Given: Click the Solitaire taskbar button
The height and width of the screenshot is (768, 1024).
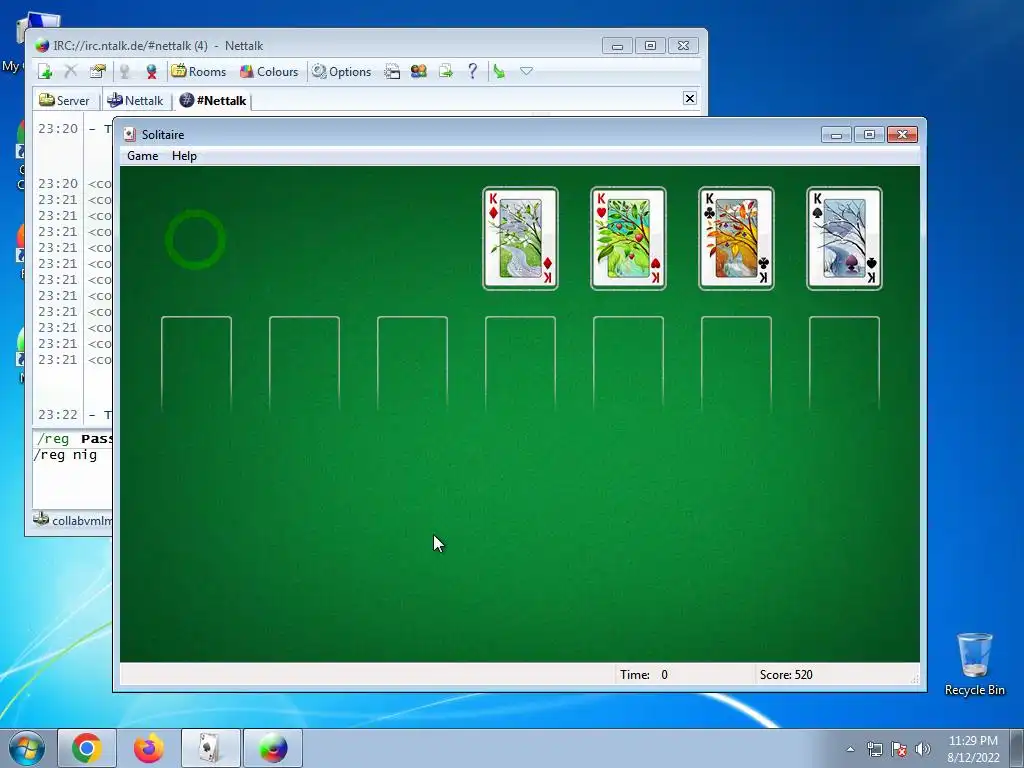Looking at the screenshot, I should point(210,748).
